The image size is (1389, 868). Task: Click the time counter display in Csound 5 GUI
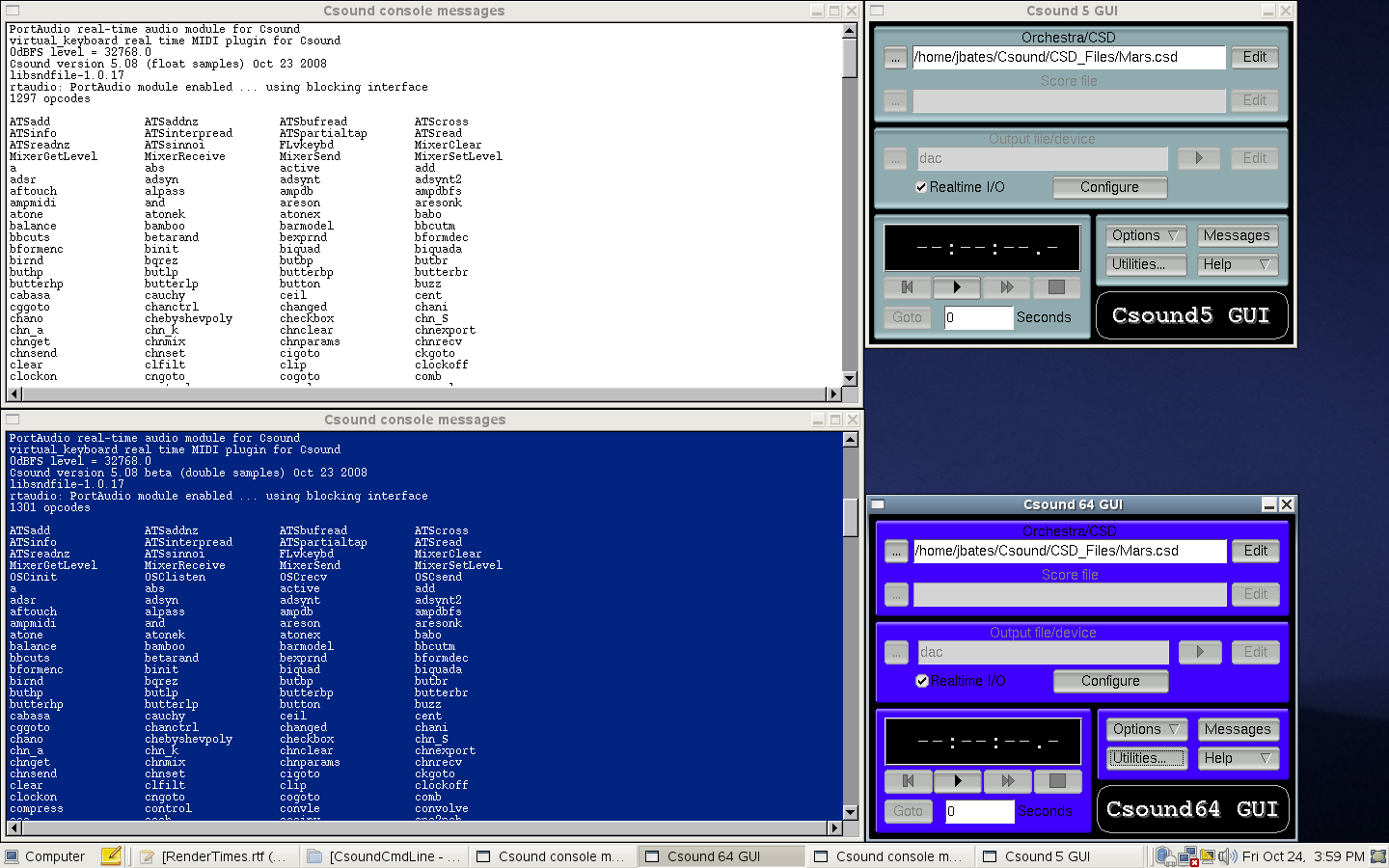982,247
